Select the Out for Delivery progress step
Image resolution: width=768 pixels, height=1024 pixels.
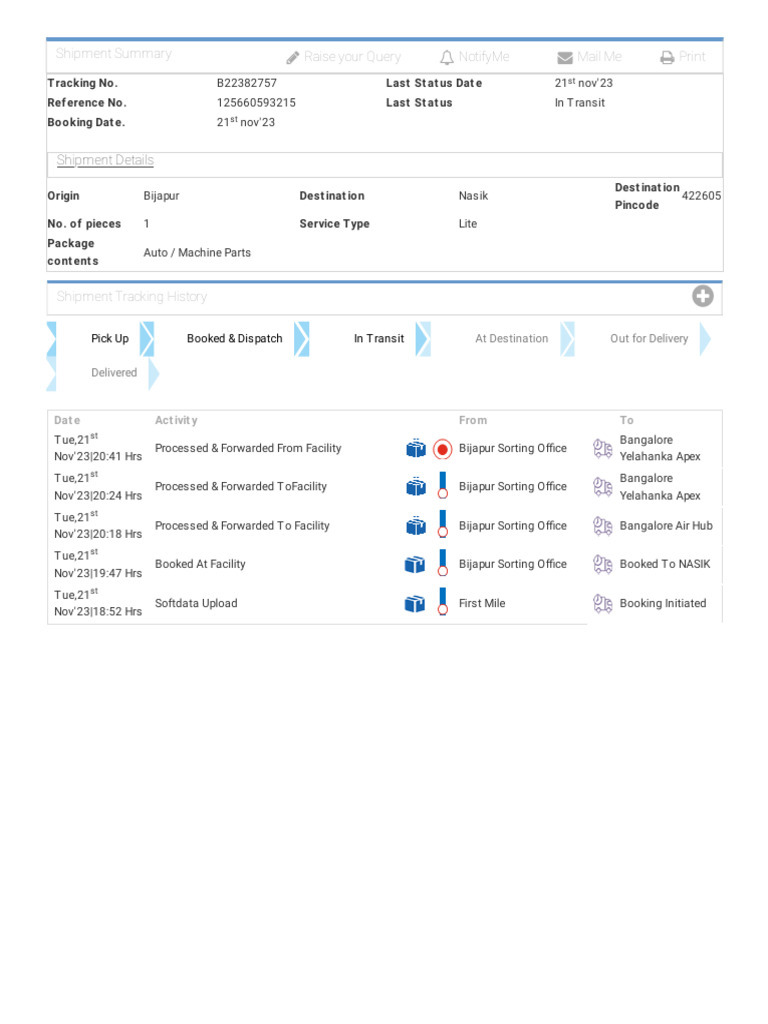coord(649,339)
